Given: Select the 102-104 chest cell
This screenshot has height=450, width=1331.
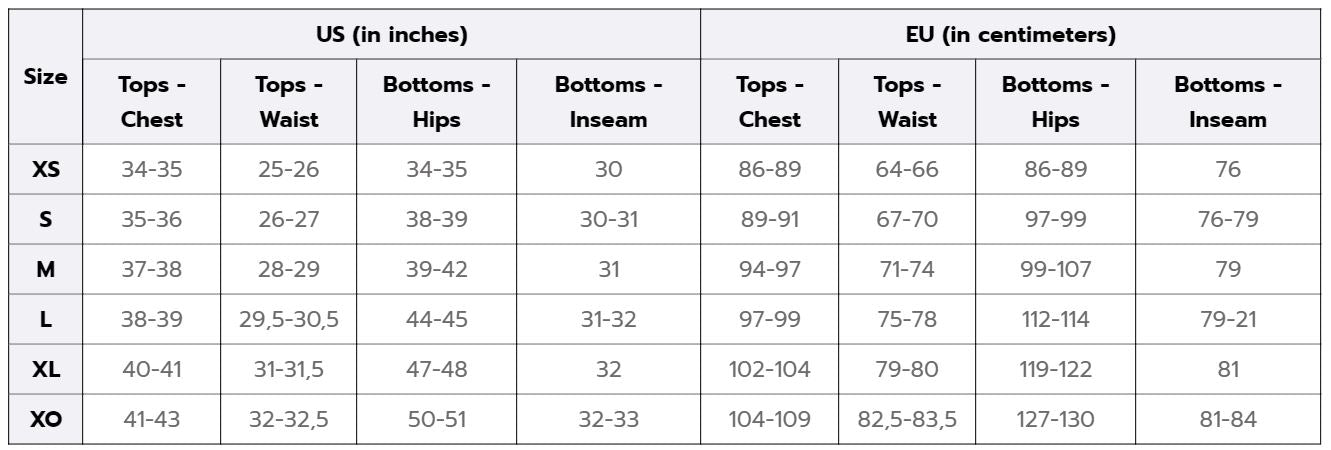Looking at the screenshot, I should [770, 370].
